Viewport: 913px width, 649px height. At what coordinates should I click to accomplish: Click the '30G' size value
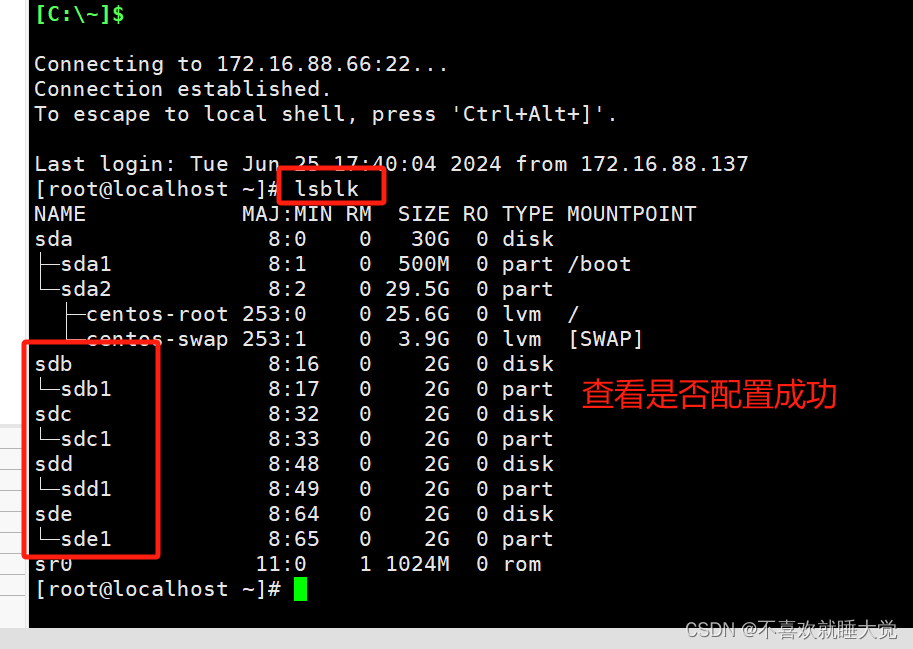tap(430, 239)
